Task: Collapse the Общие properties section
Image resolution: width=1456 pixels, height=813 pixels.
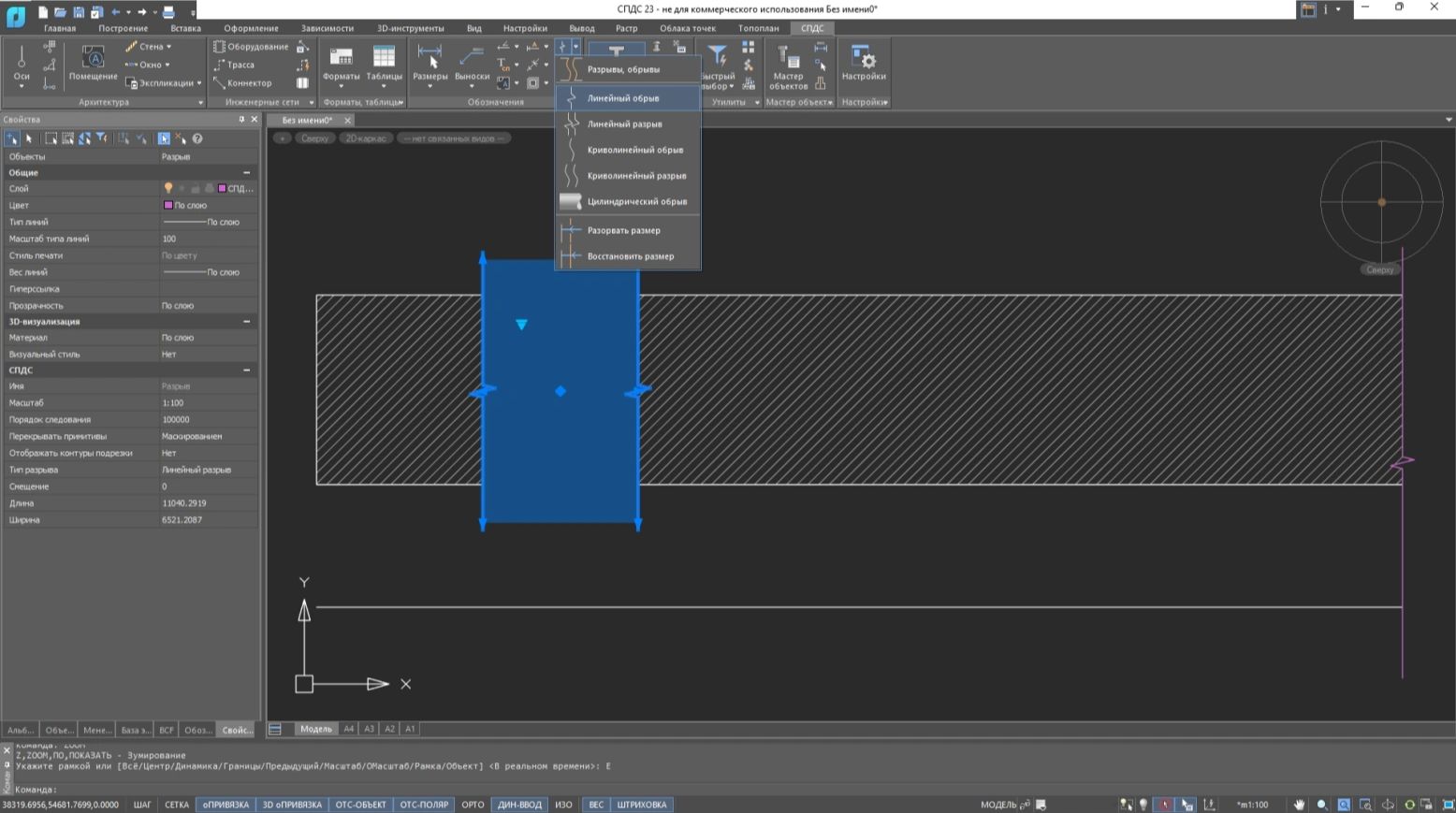Action: pos(247,173)
